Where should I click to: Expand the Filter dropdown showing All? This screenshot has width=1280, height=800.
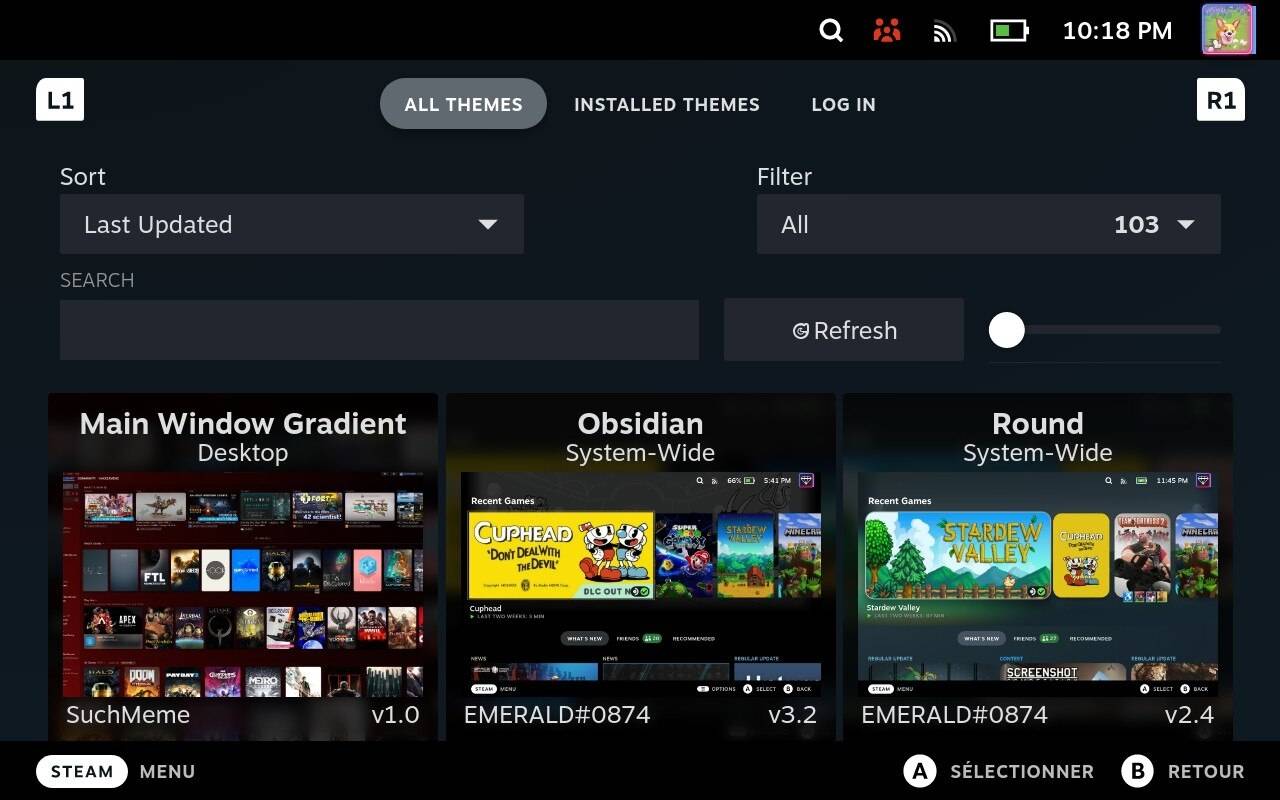click(x=989, y=224)
